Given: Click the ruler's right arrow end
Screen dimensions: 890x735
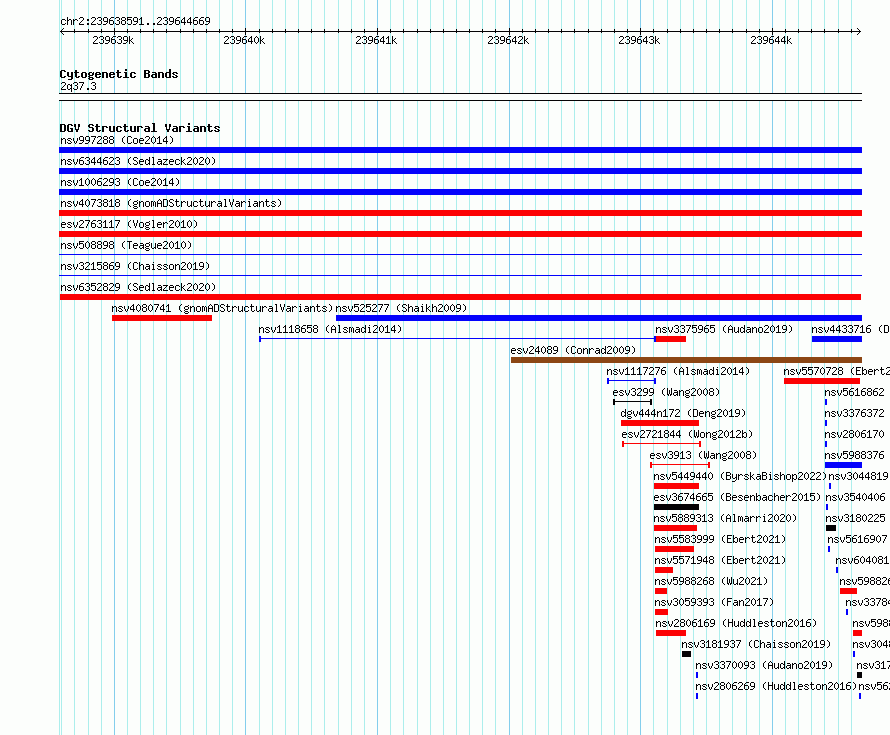Looking at the screenshot, I should [x=859, y=32].
